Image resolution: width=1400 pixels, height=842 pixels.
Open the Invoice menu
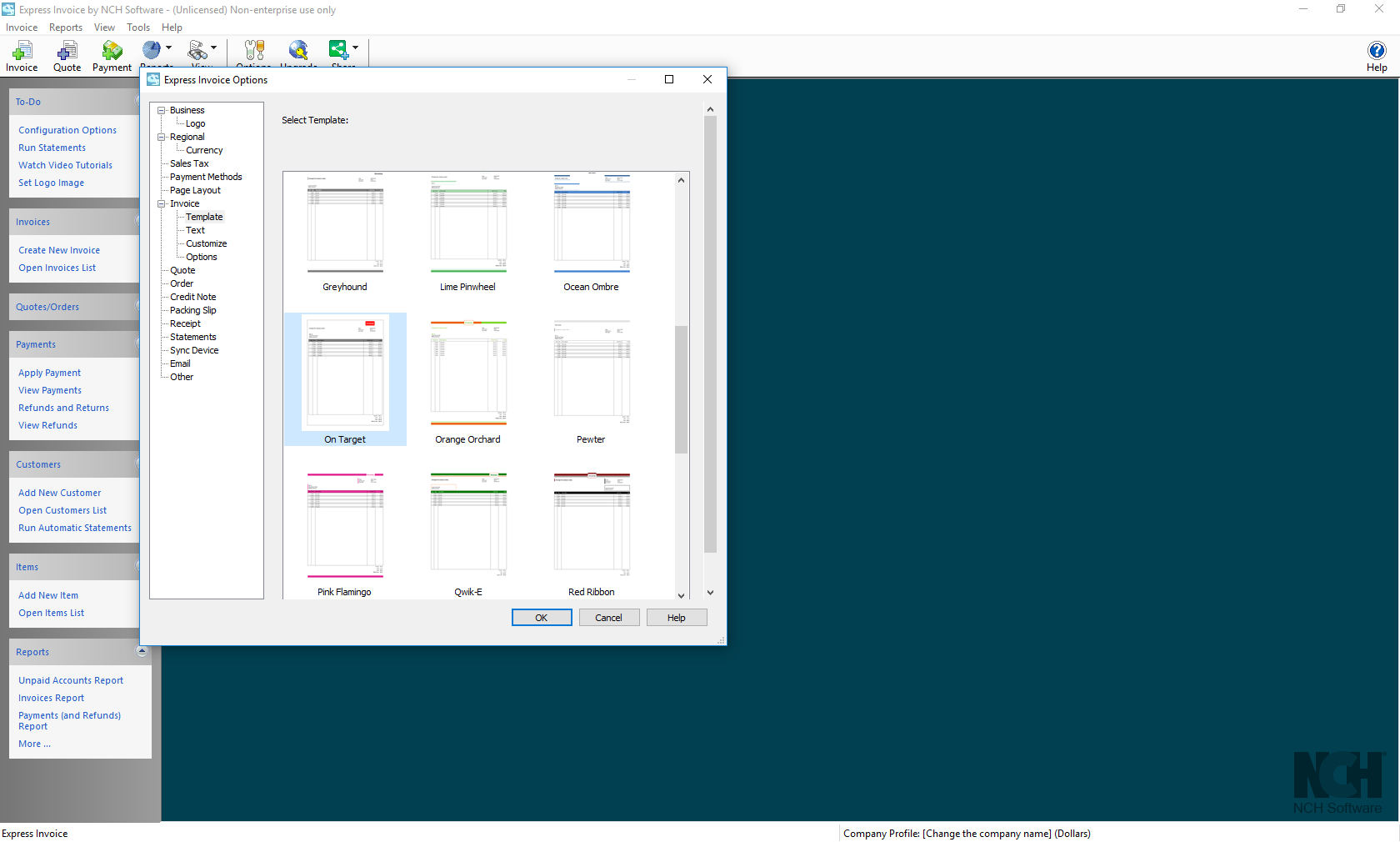(x=22, y=27)
